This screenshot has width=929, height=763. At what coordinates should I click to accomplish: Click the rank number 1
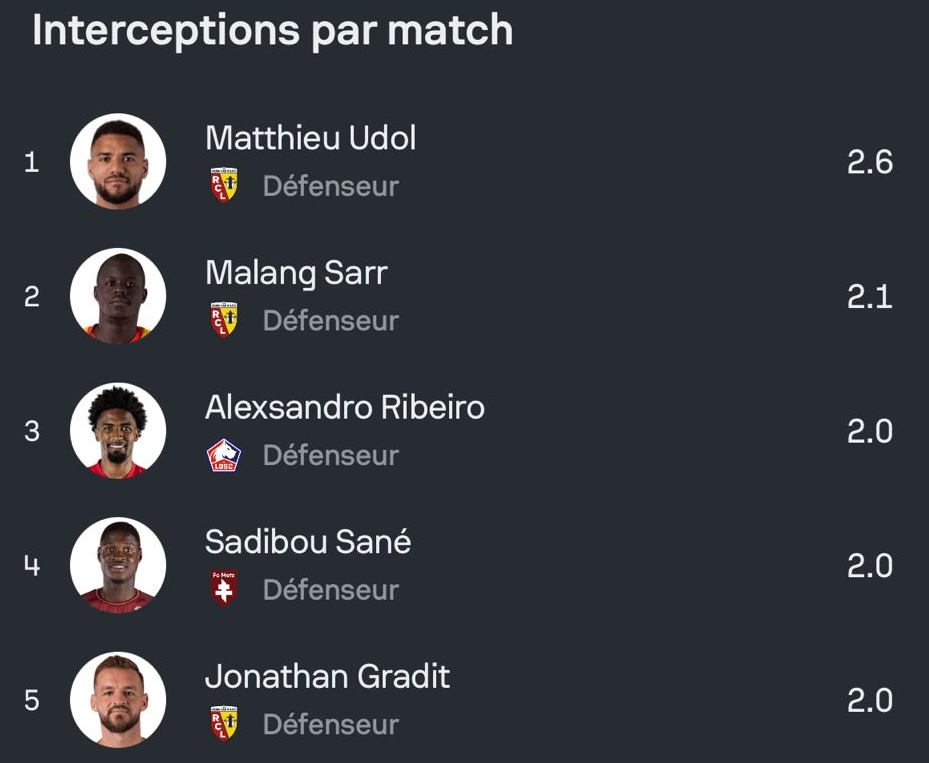coord(32,162)
